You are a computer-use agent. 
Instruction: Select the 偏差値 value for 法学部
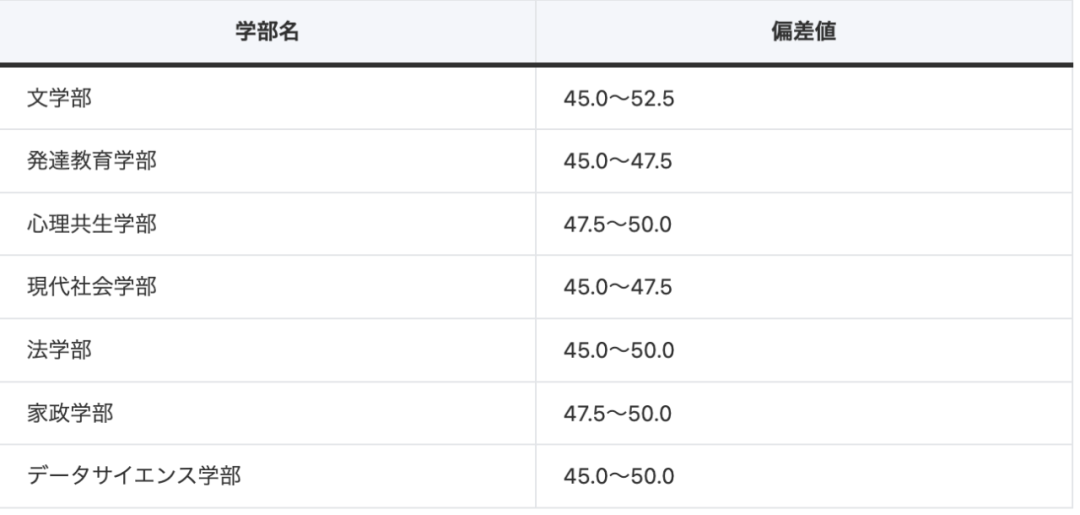[x=619, y=350]
